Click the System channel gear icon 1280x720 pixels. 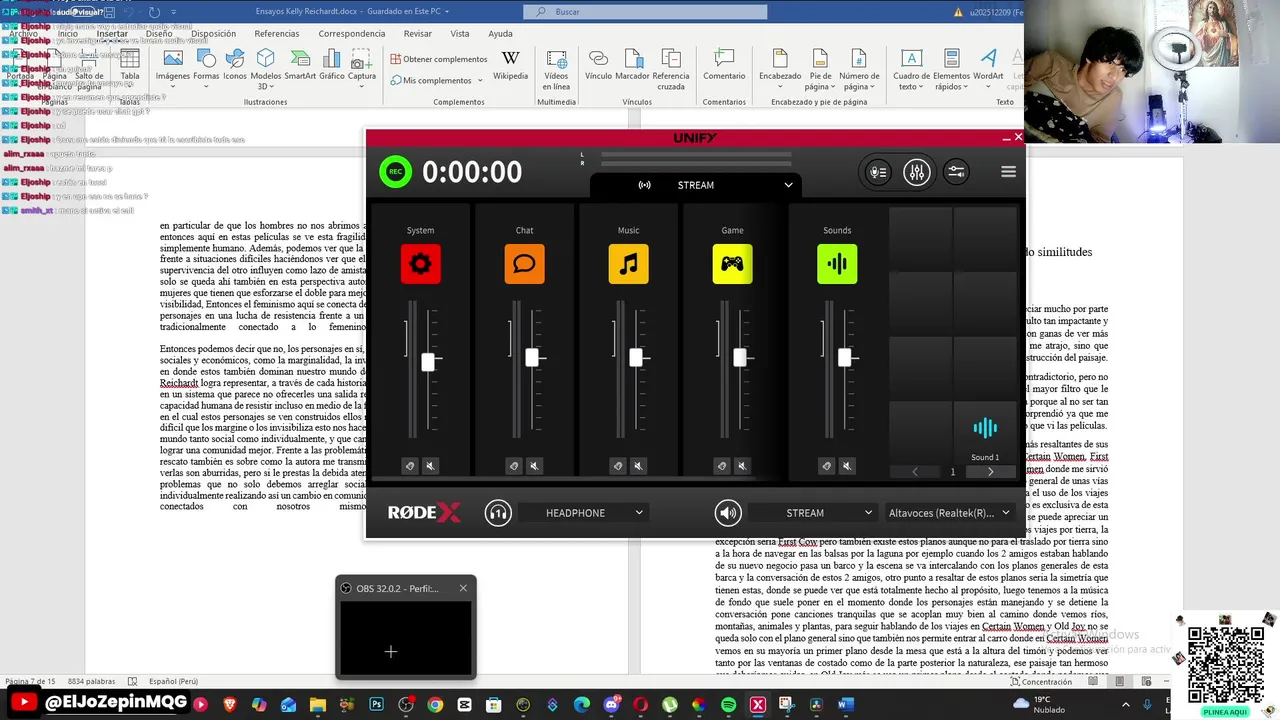[x=420, y=264]
